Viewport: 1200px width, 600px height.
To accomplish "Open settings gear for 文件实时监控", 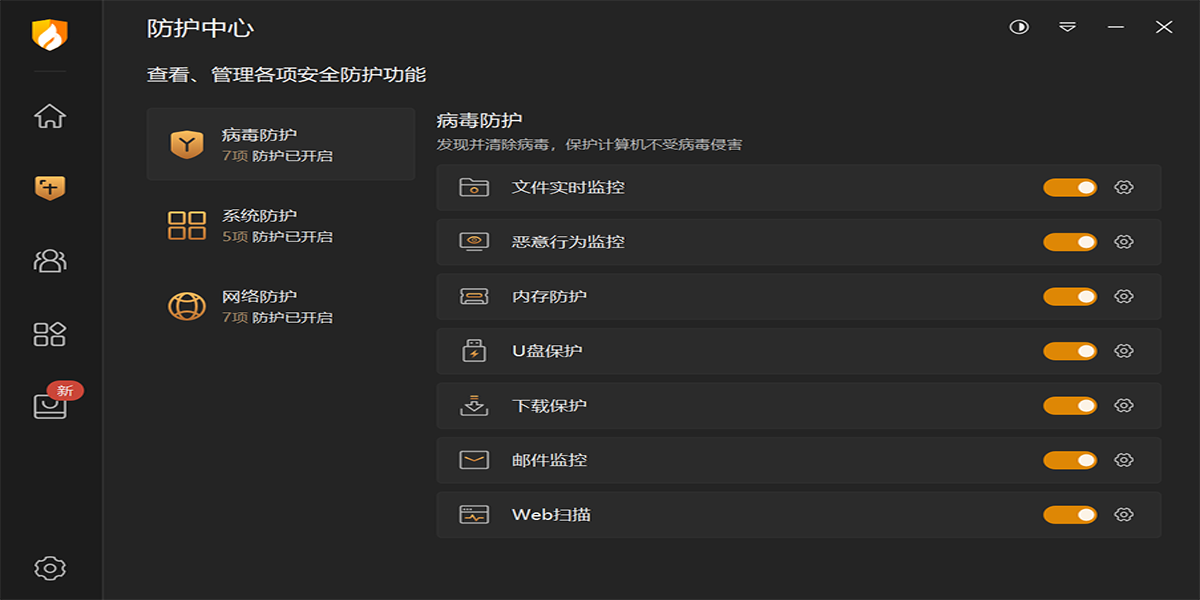I will (x=1124, y=187).
